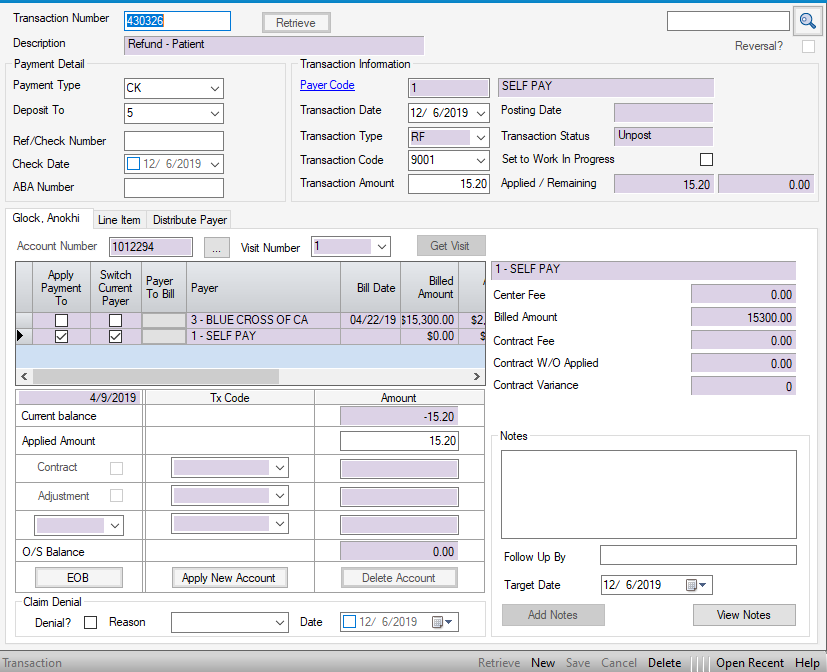Click inside the Ref/Check Number field

pyautogui.click(x=174, y=141)
